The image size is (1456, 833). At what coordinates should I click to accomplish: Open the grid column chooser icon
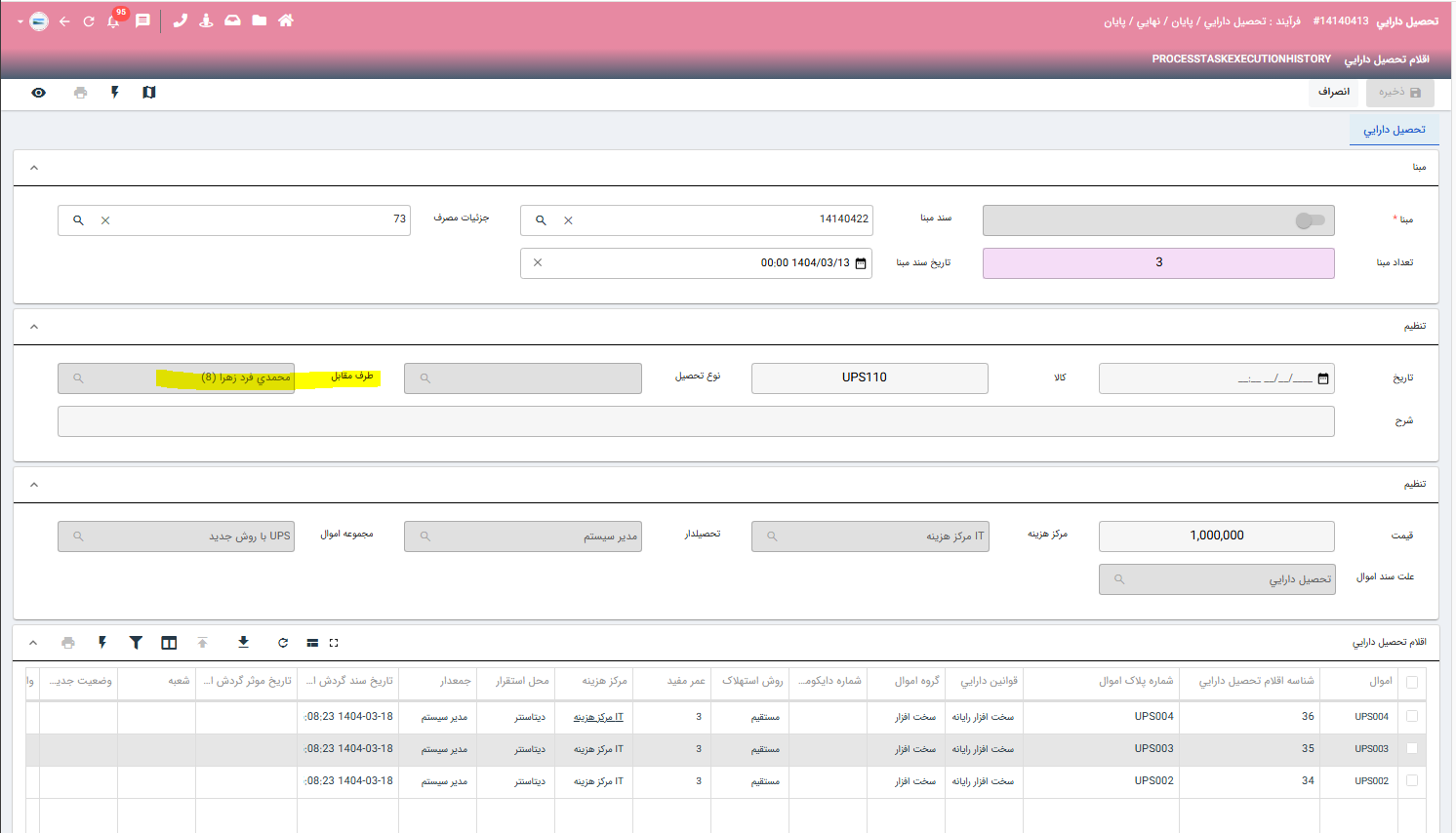169,643
